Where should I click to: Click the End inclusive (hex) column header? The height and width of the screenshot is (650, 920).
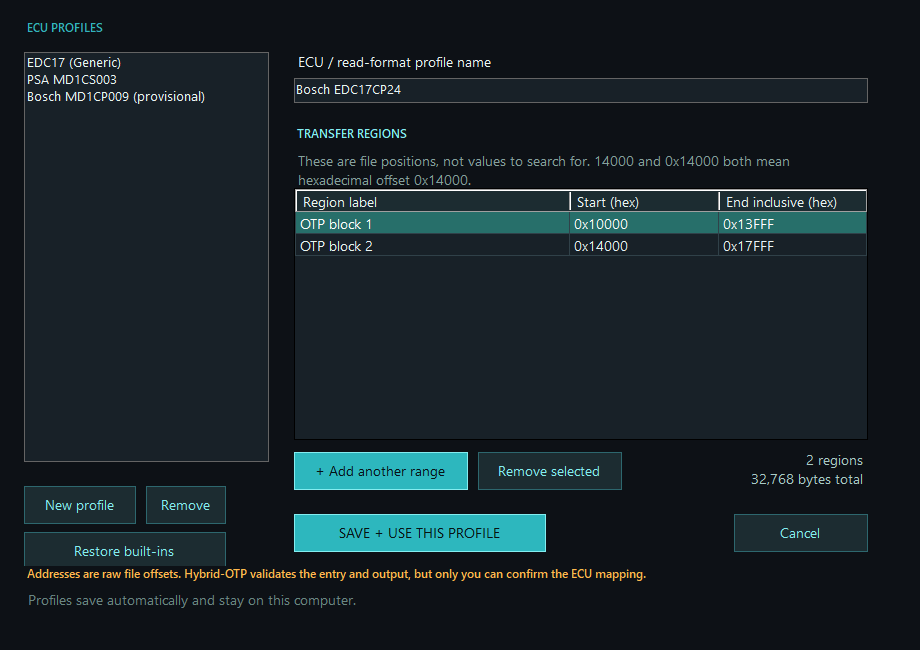pyautogui.click(x=793, y=202)
